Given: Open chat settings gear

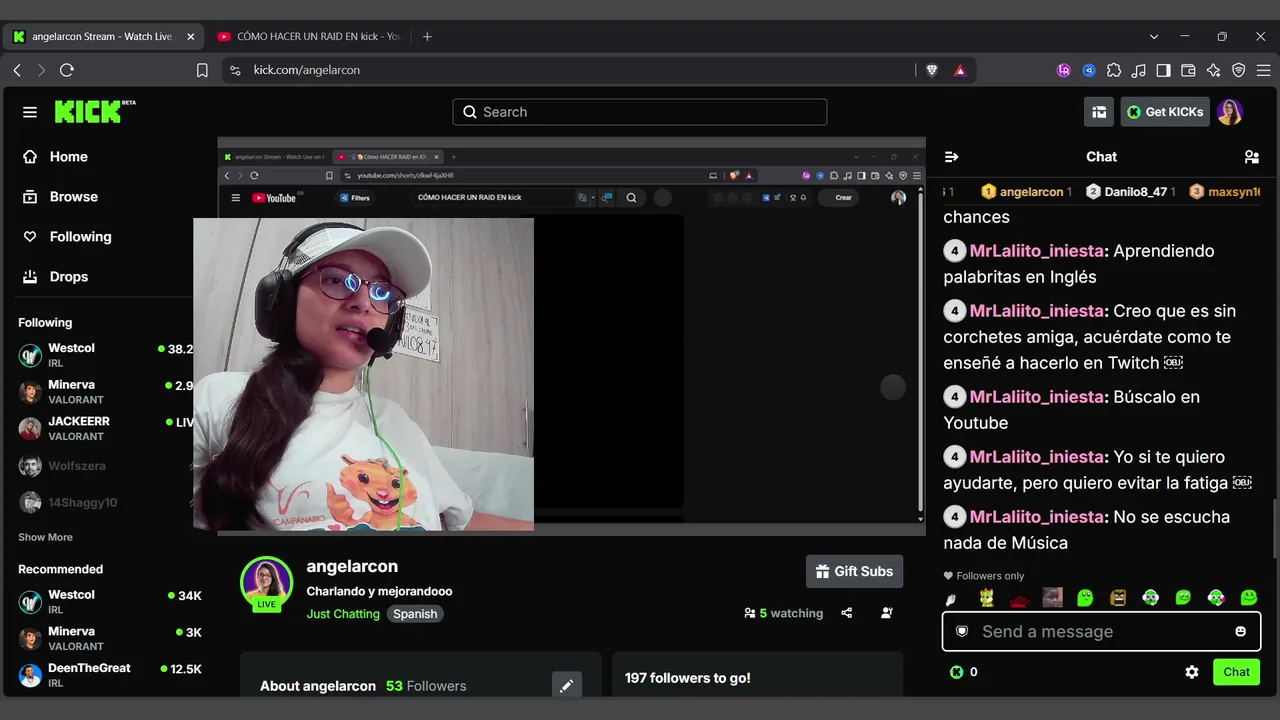Looking at the screenshot, I should (x=1192, y=672).
